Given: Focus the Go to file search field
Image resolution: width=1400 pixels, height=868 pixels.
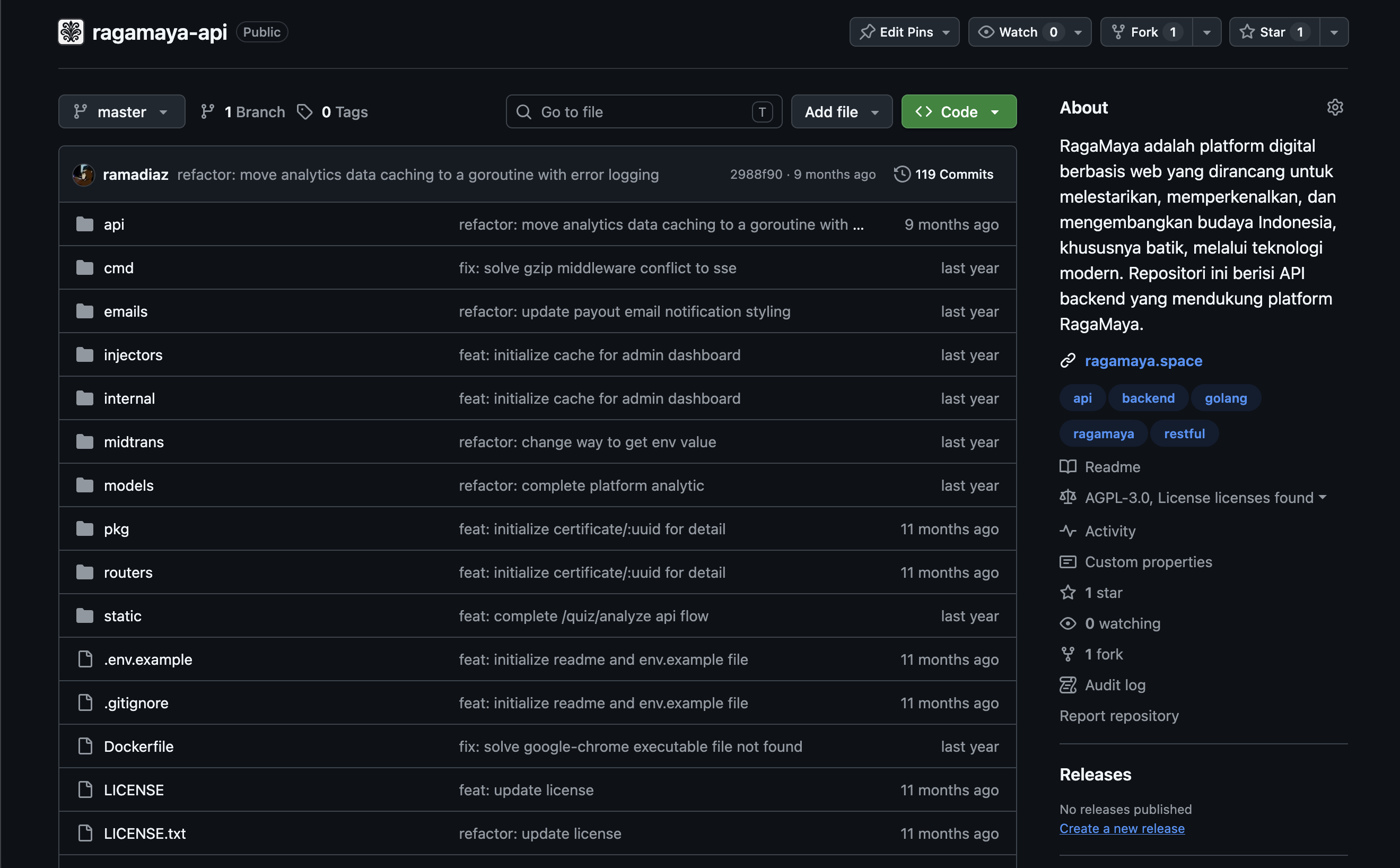Looking at the screenshot, I should click(x=644, y=111).
